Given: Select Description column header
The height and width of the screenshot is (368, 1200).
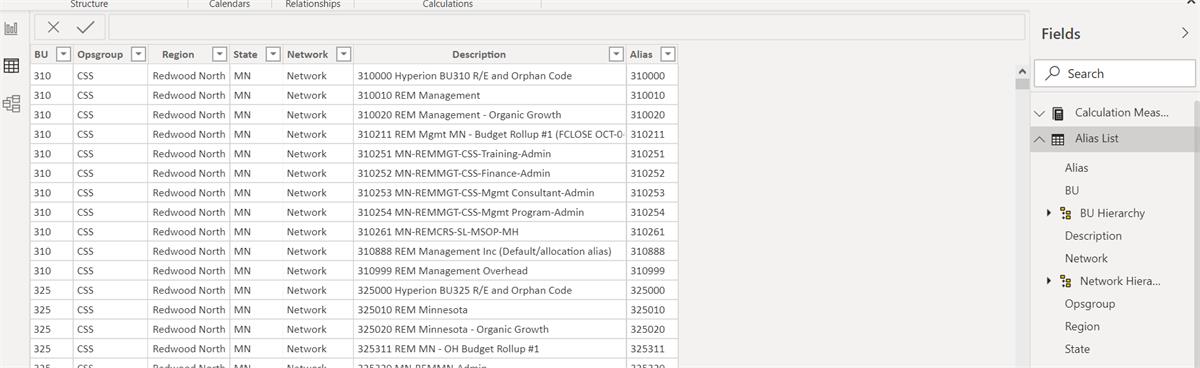Looking at the screenshot, I should [479, 55].
